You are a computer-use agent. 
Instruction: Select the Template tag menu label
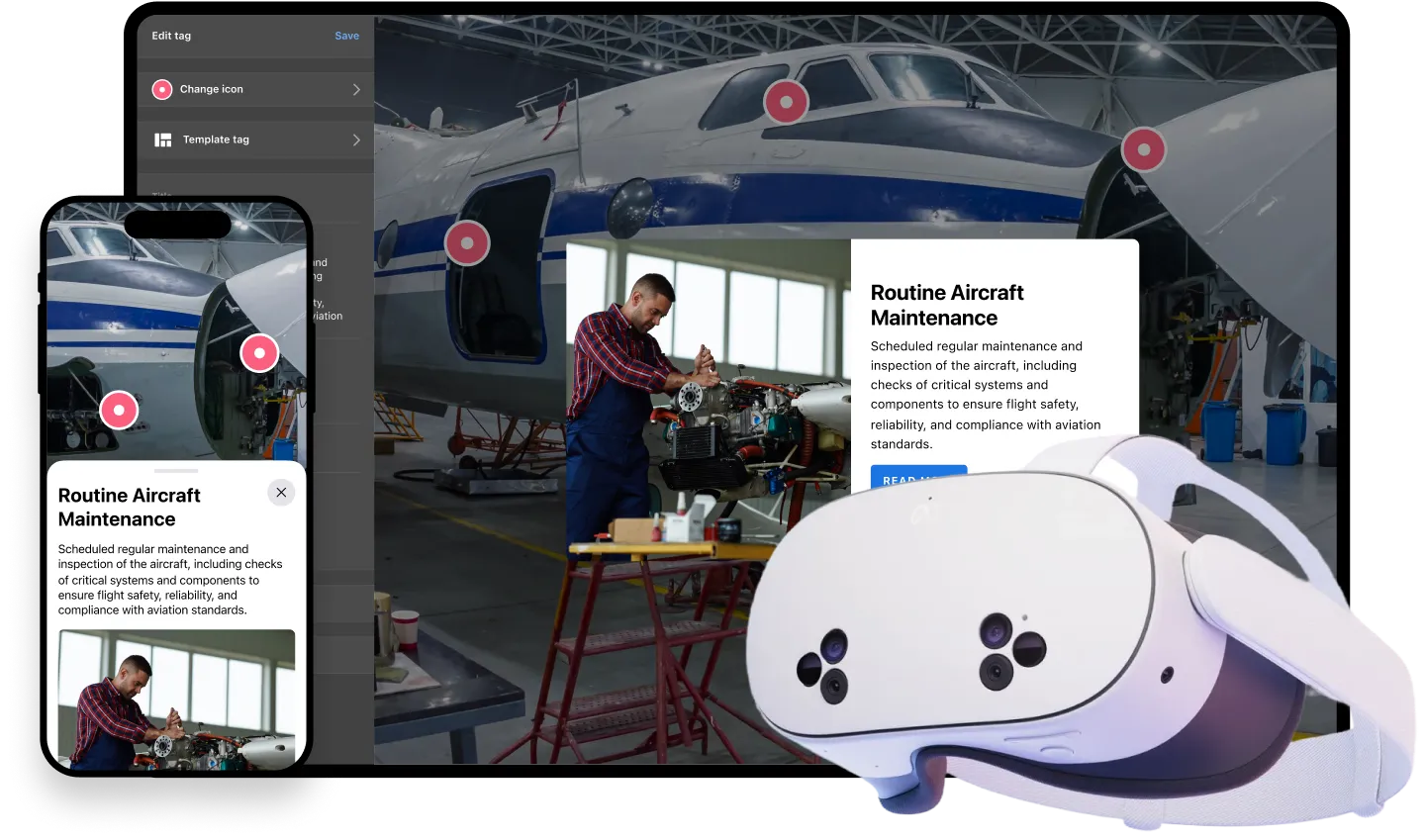coord(216,140)
